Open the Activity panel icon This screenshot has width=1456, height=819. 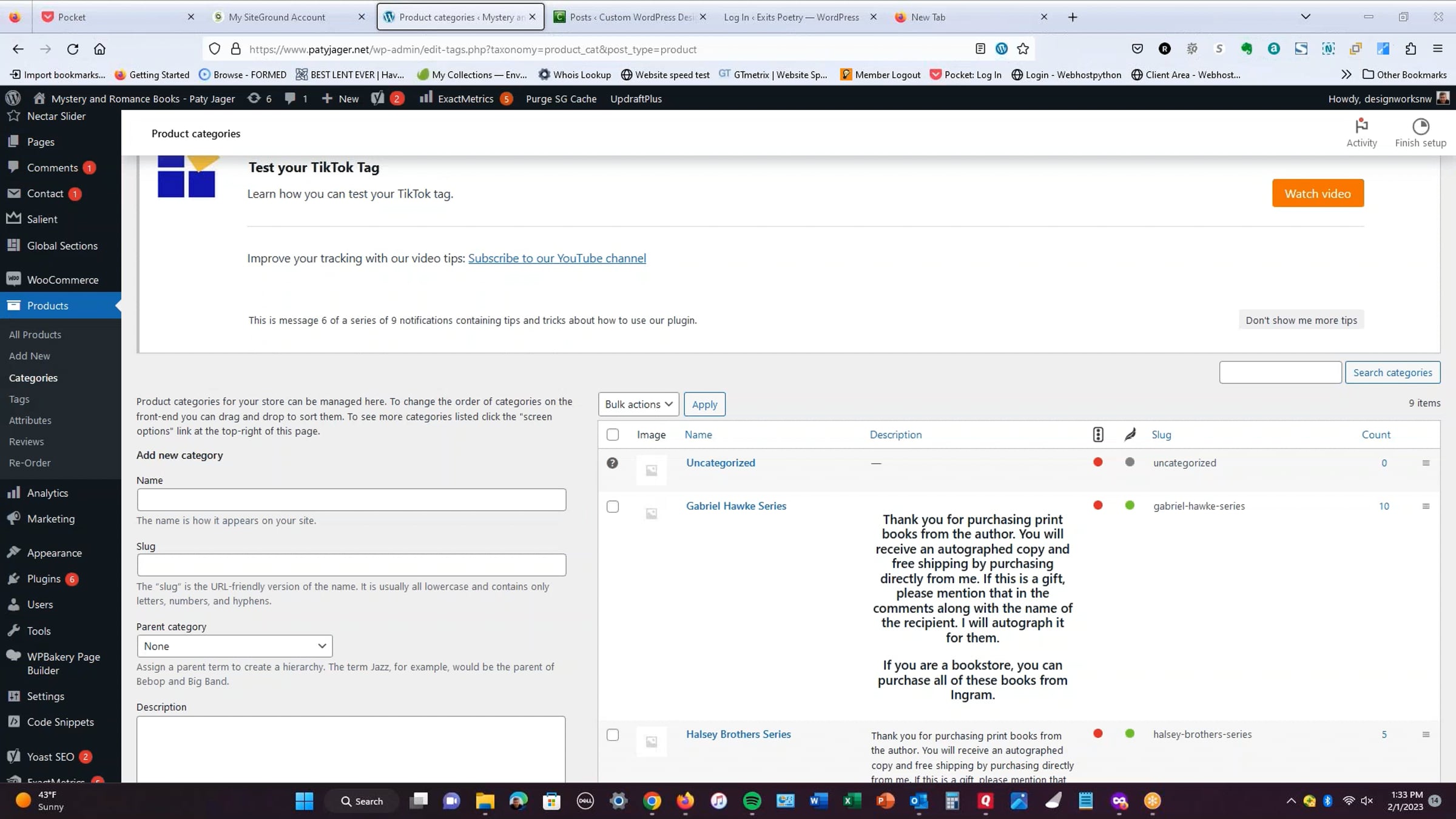click(x=1361, y=126)
